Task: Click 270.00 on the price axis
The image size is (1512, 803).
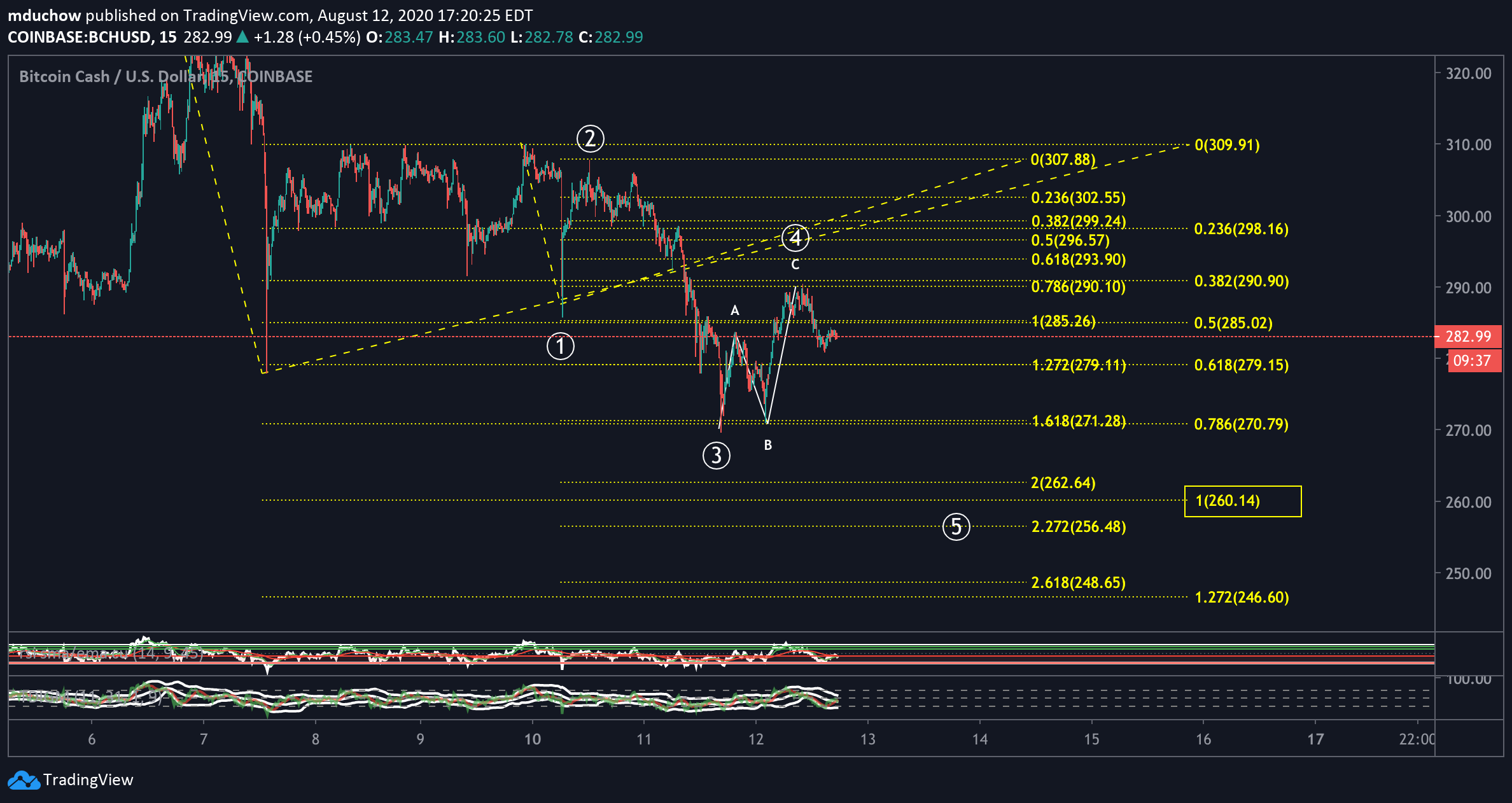Action: tap(1469, 431)
